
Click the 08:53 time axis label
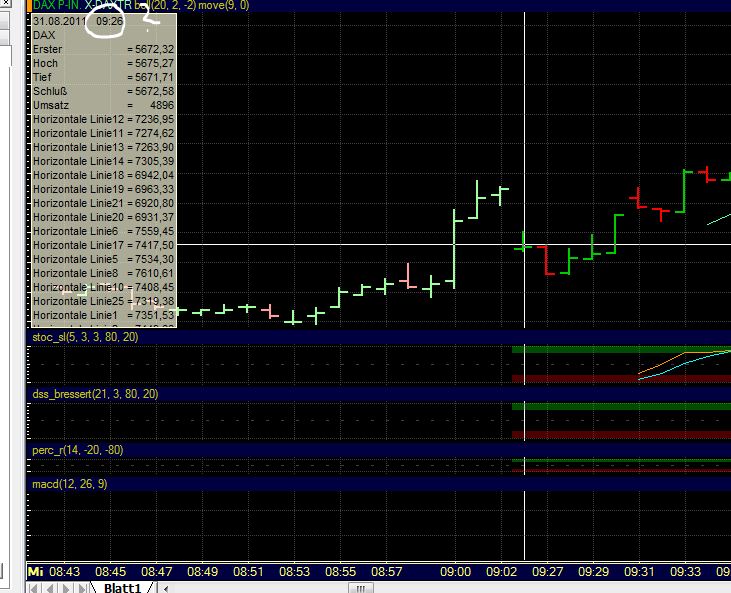[x=295, y=572]
